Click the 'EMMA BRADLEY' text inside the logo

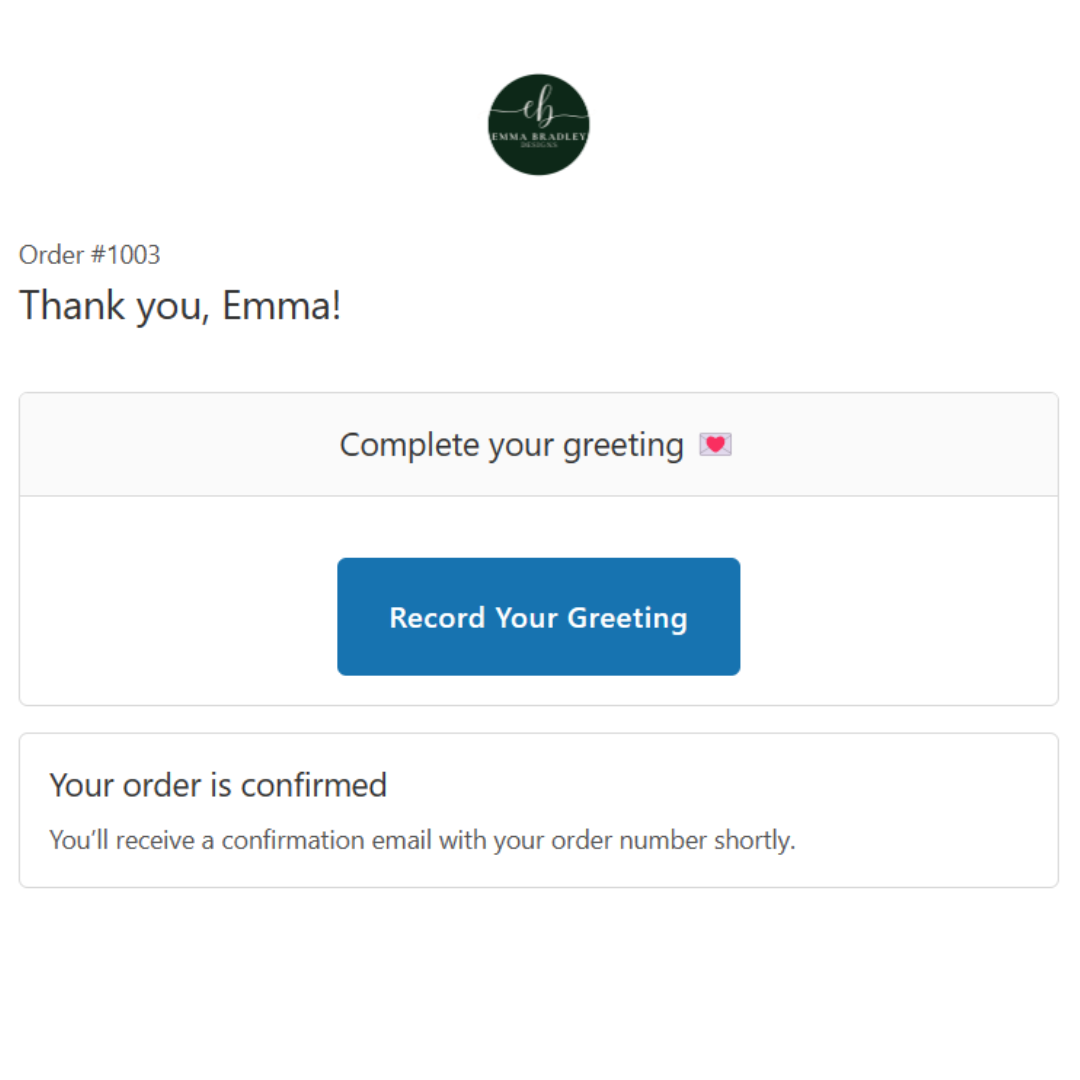tap(538, 136)
